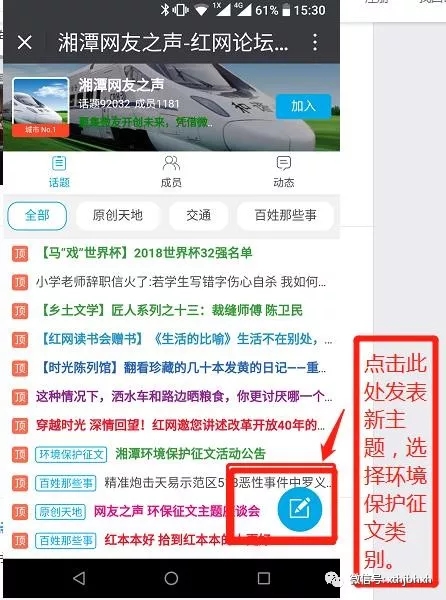The width and height of the screenshot is (446, 600).
Task: Open the 湘潭环境保护征文活动公告 post
Action: coord(190,454)
